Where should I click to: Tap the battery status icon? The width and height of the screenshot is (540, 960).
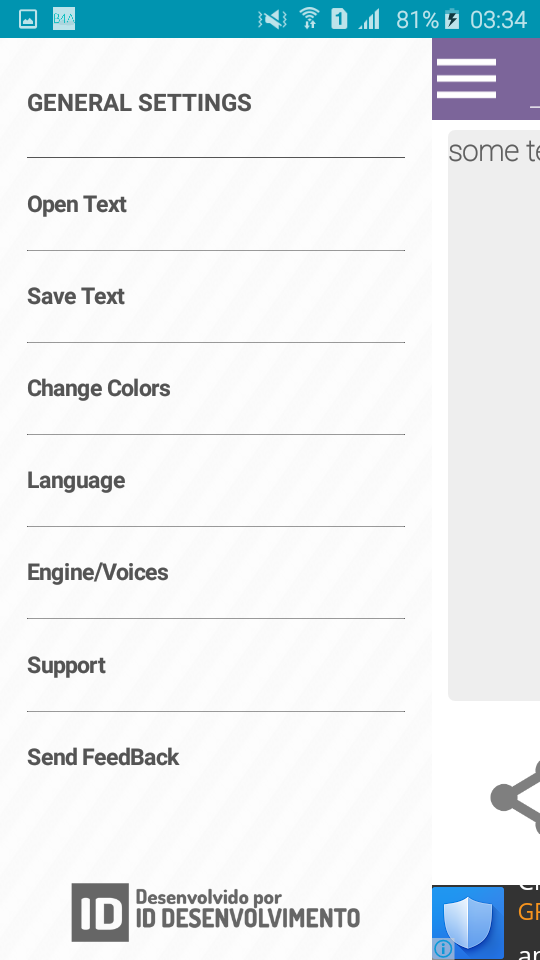point(452,19)
